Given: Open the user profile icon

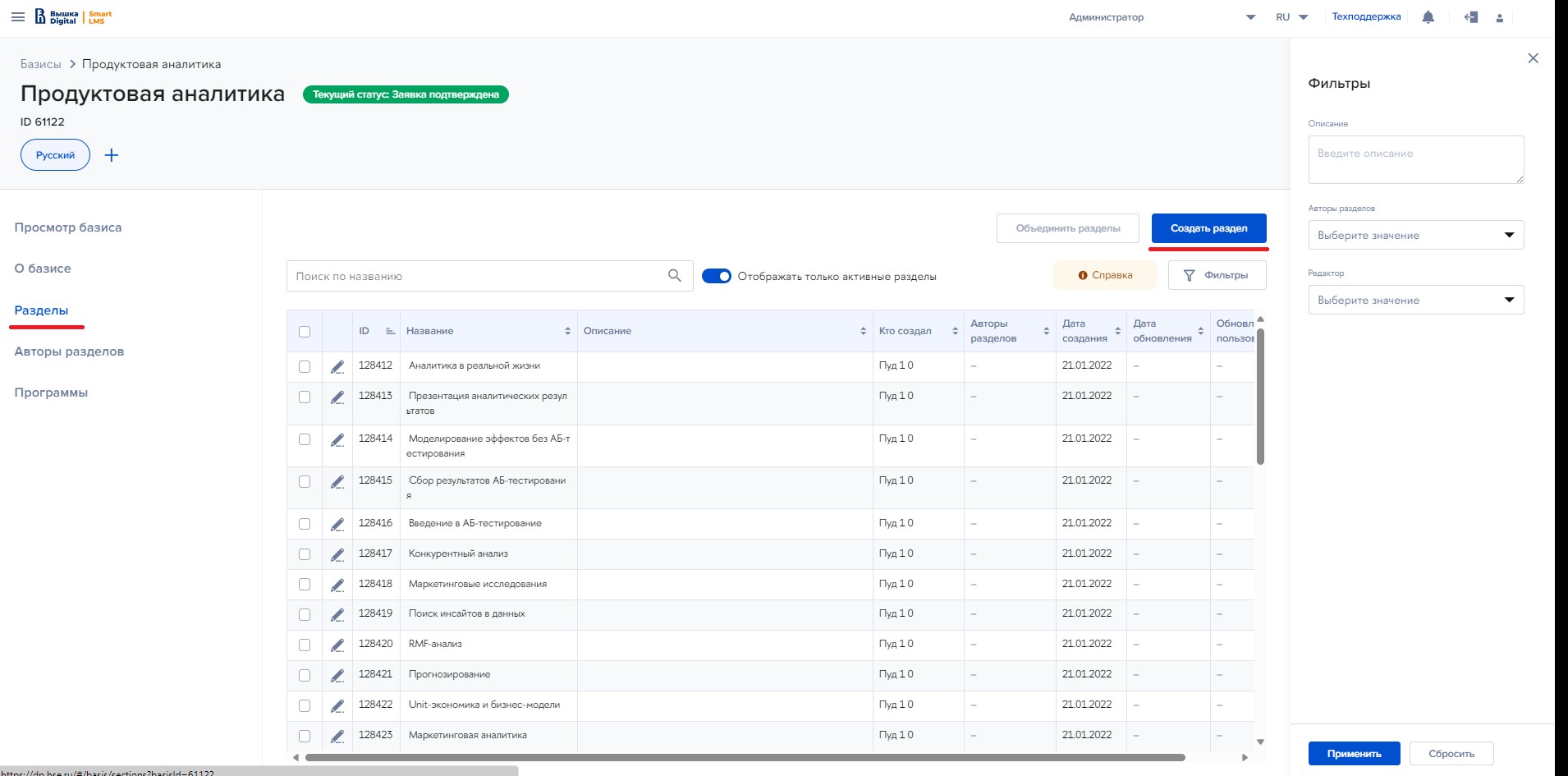Looking at the screenshot, I should (x=1499, y=18).
